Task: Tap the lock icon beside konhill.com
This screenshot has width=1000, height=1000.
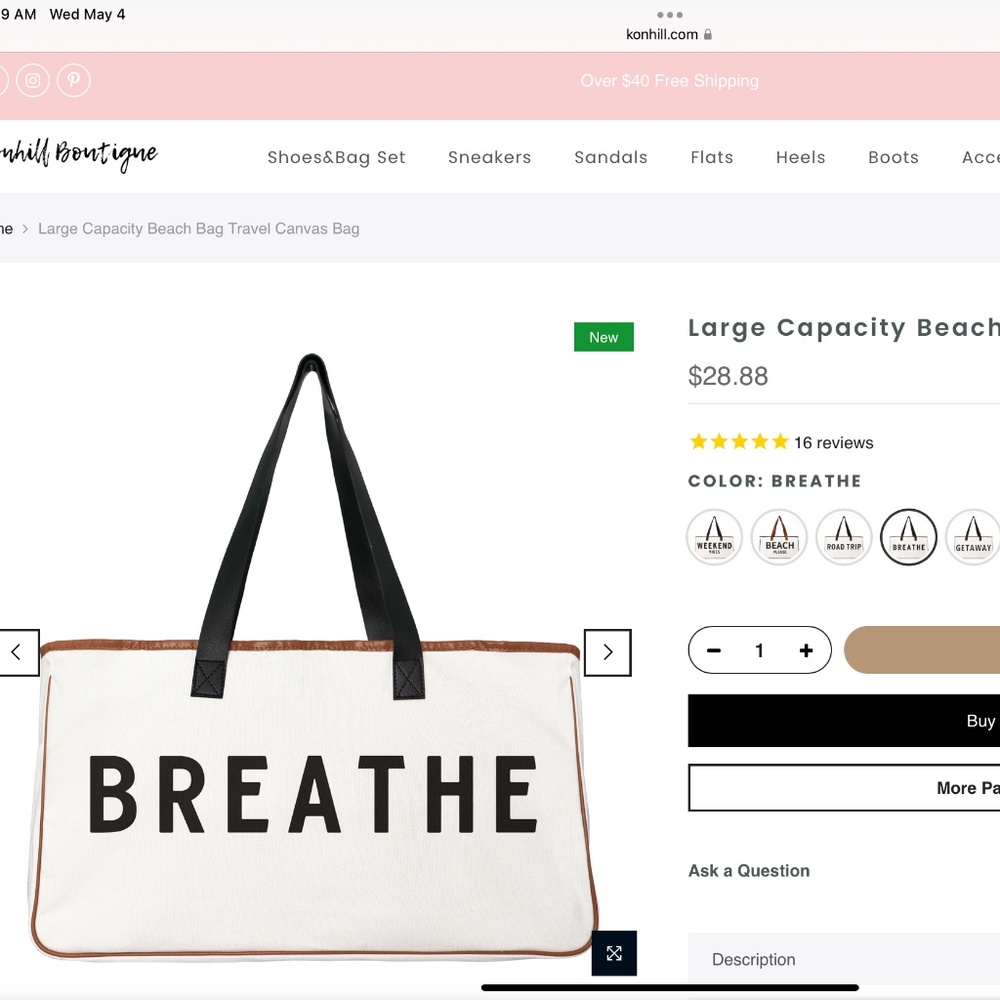Action: (707, 34)
